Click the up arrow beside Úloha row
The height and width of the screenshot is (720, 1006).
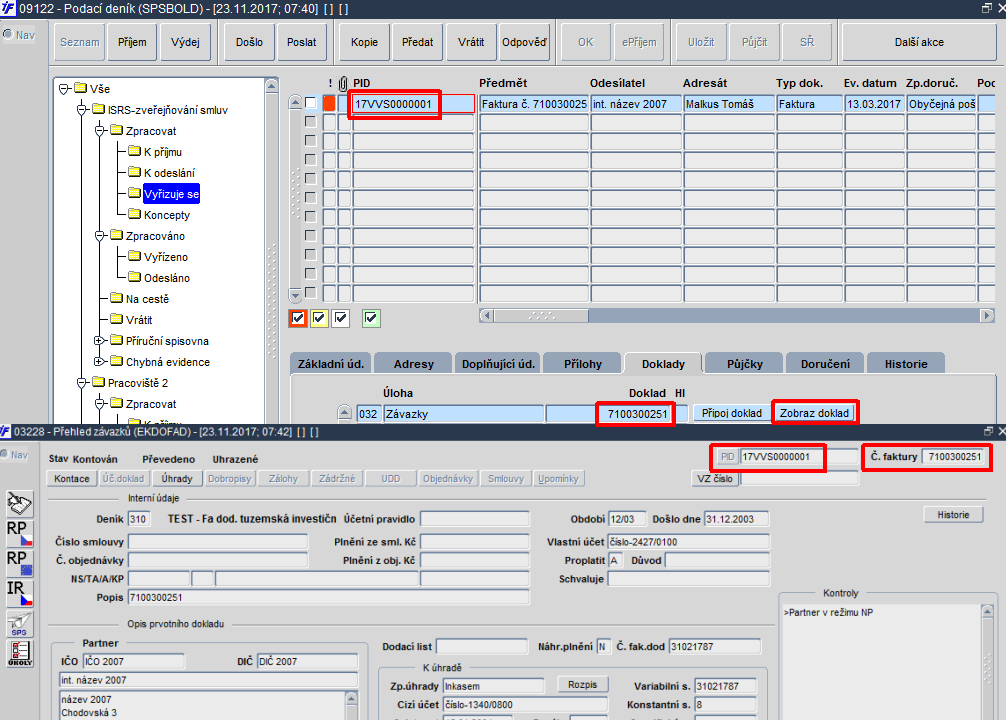pyautogui.click(x=345, y=412)
